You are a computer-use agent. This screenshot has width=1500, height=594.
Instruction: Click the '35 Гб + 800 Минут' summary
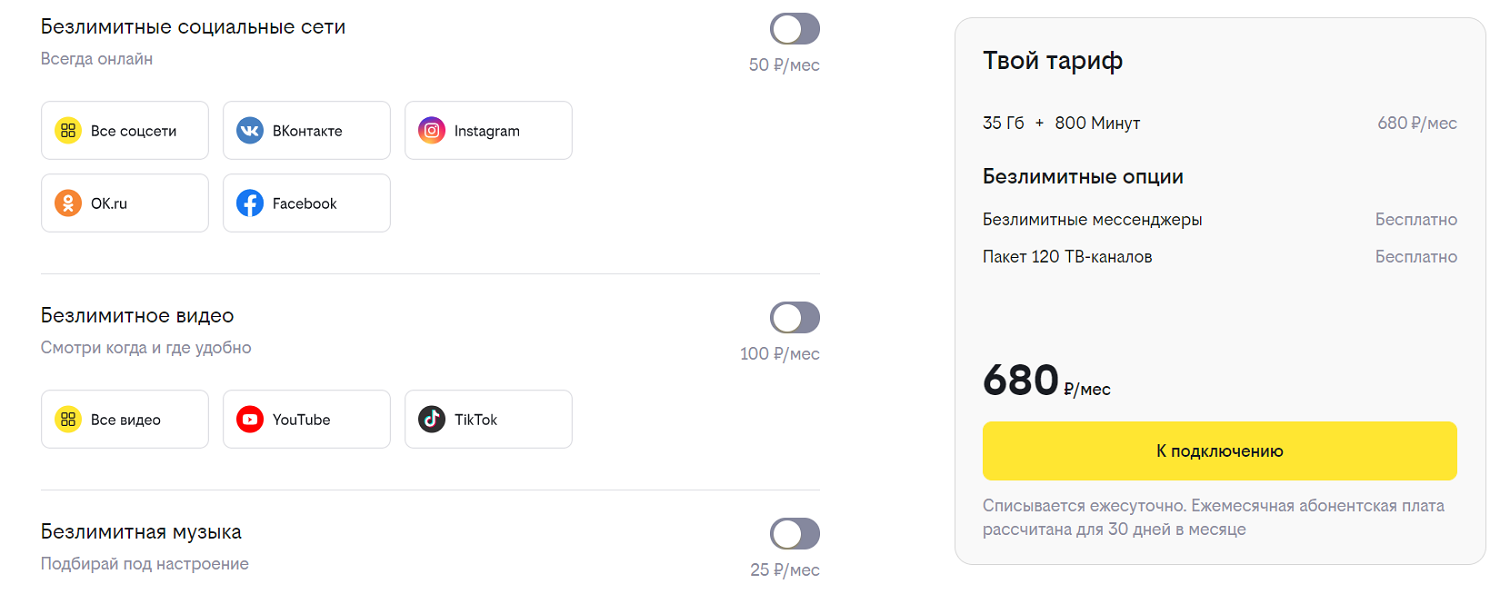coord(1061,123)
